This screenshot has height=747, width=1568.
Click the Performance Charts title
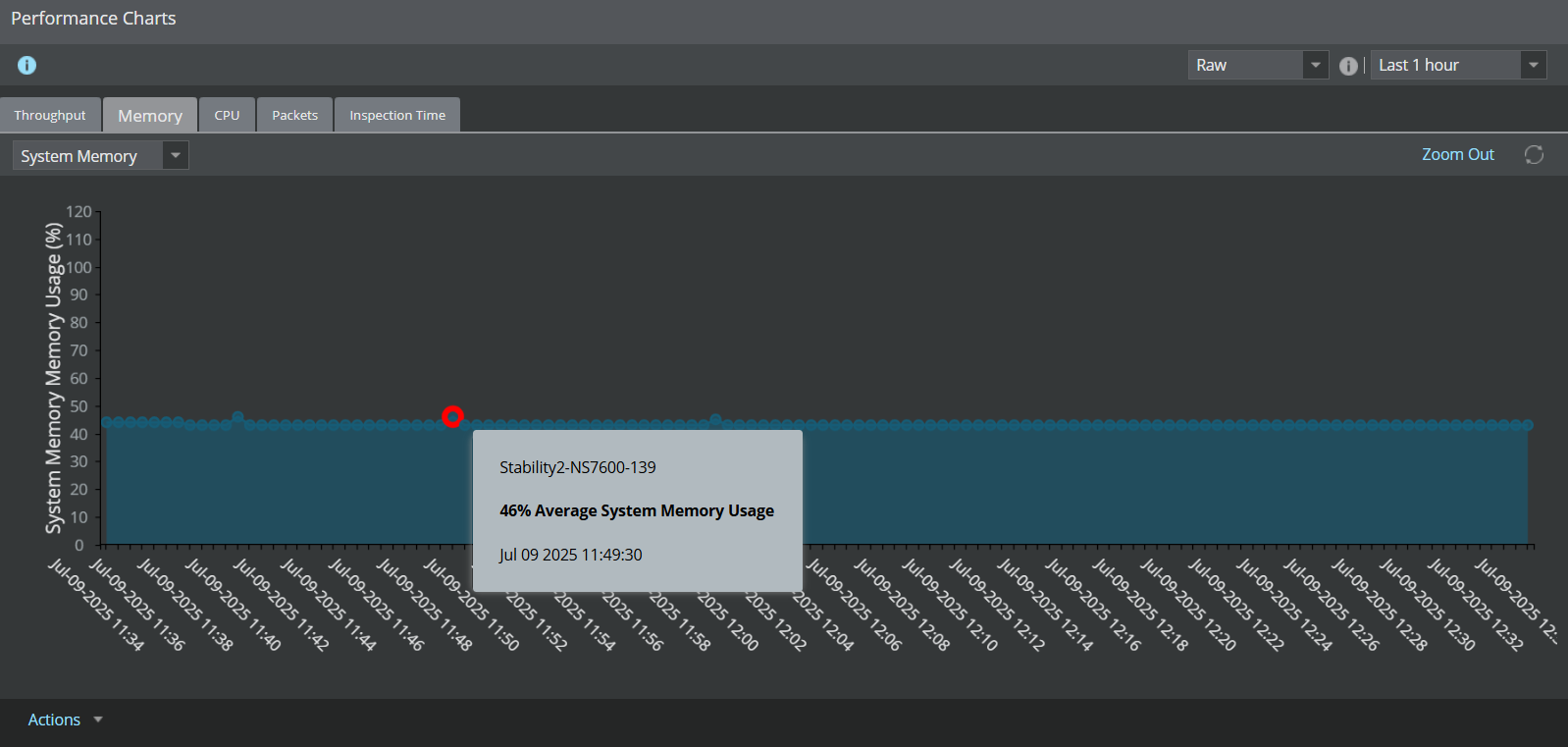coord(93,19)
